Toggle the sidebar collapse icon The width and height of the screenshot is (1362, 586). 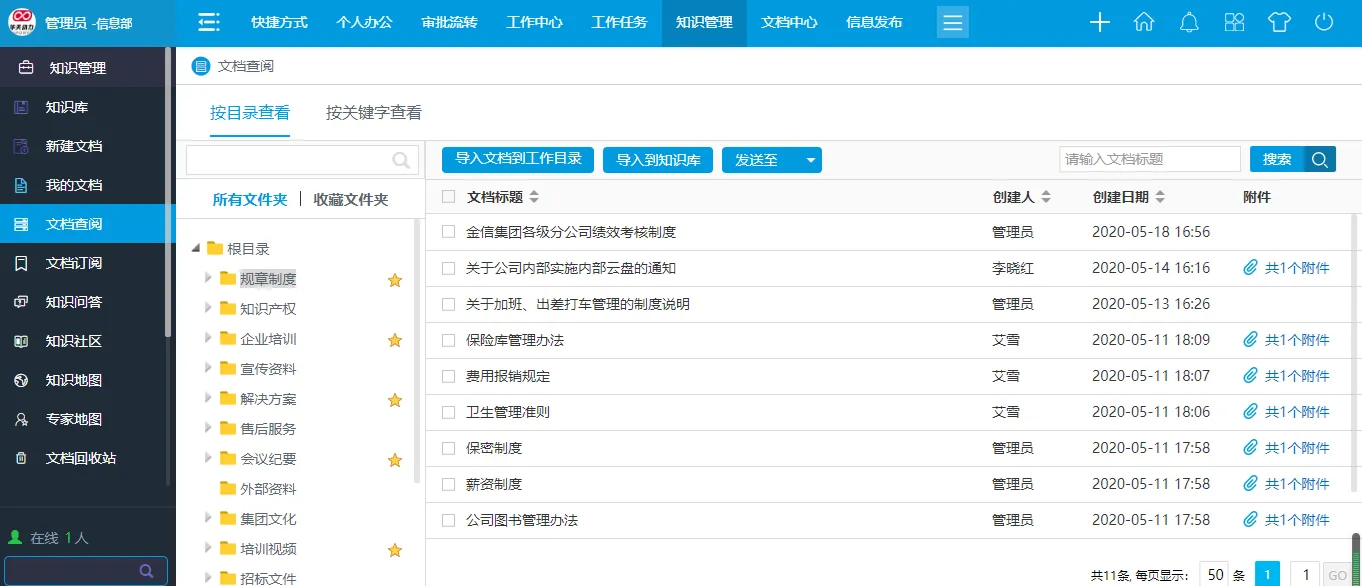[x=208, y=23]
